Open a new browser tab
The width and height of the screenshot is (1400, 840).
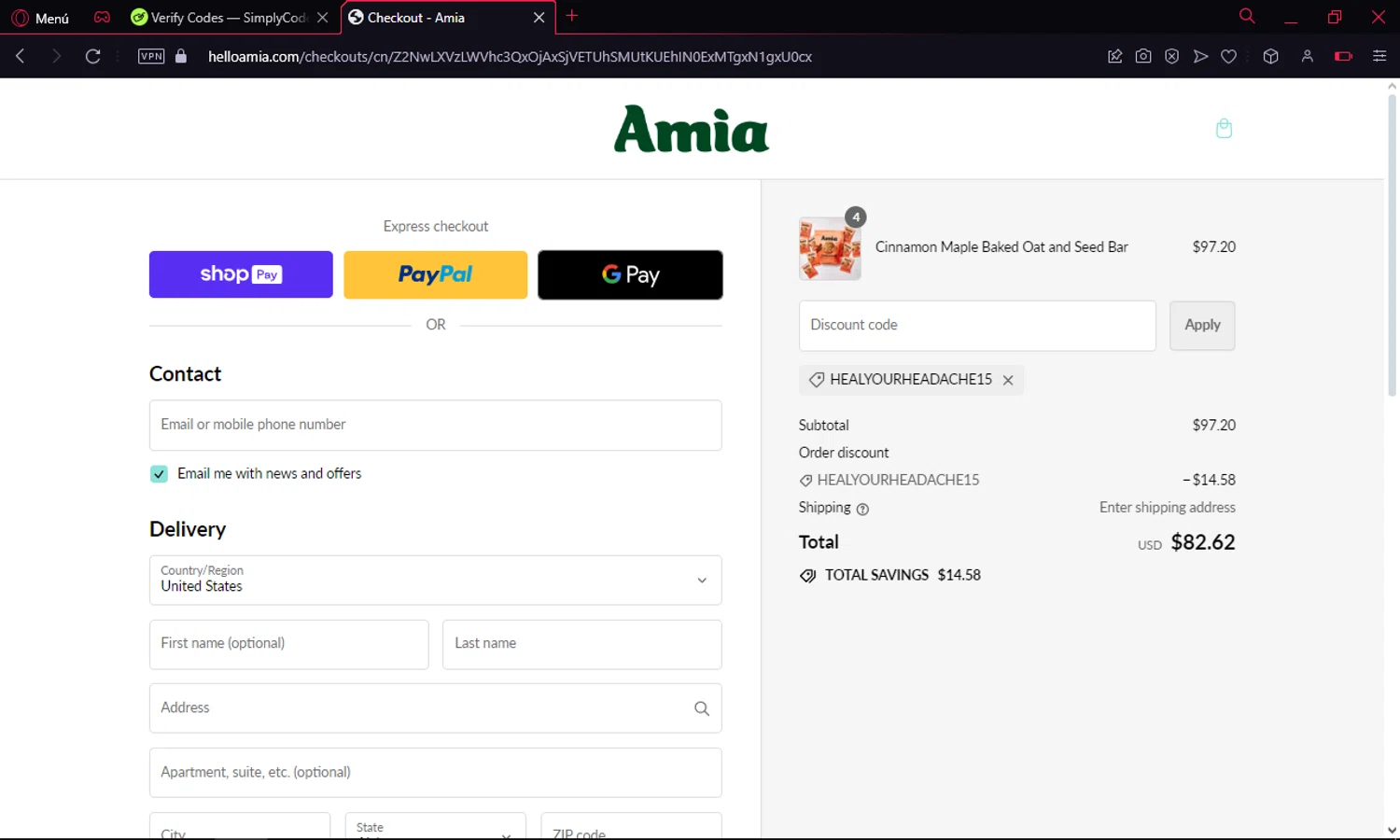(572, 16)
